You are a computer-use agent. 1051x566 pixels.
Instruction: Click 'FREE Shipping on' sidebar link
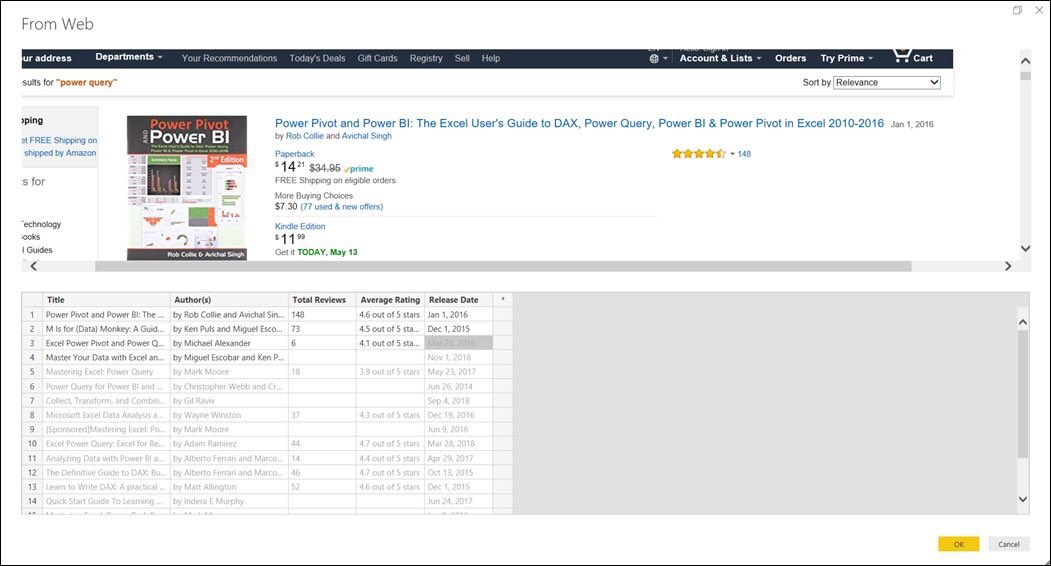pos(60,141)
